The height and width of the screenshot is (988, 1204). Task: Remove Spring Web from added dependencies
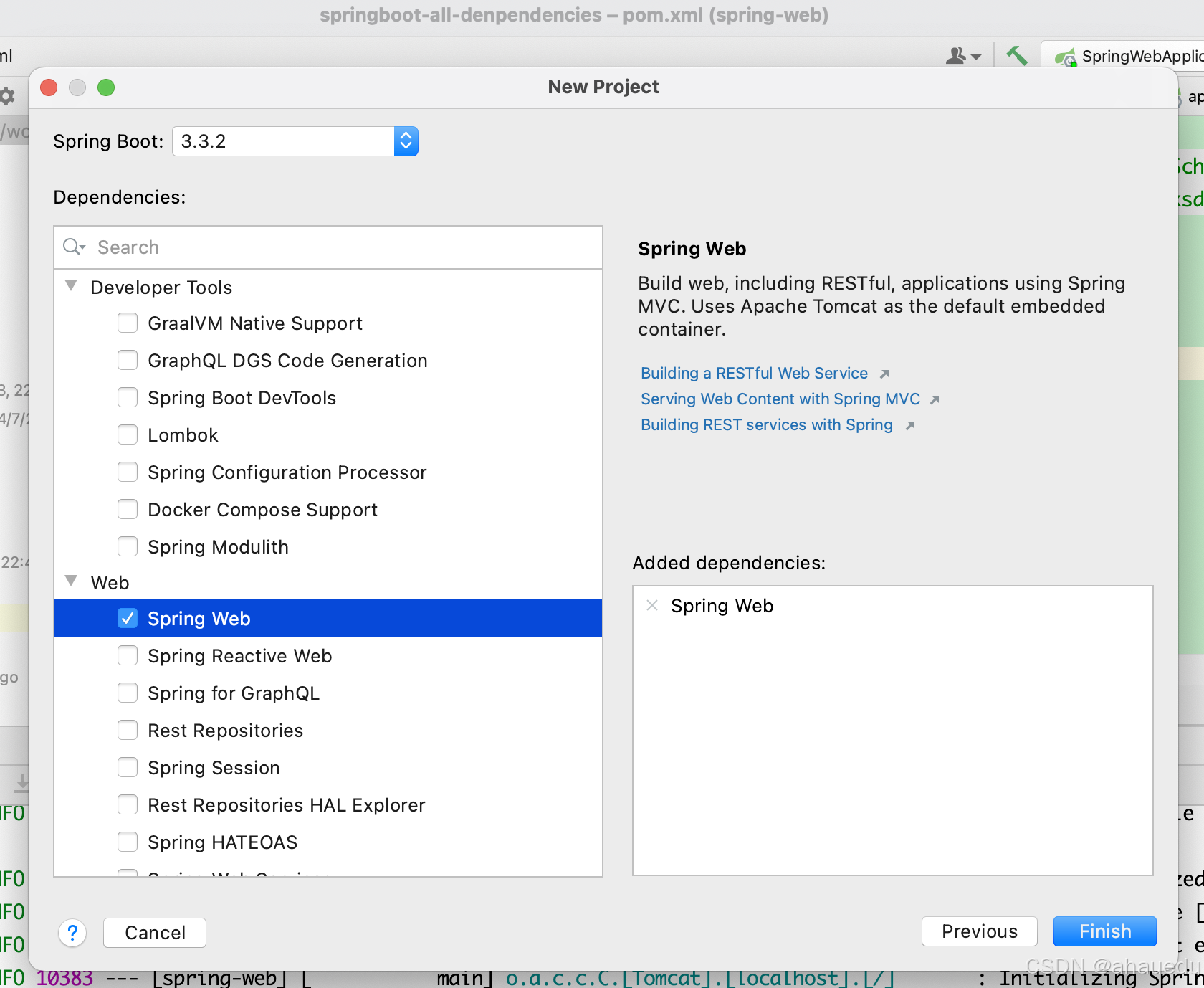click(x=652, y=606)
